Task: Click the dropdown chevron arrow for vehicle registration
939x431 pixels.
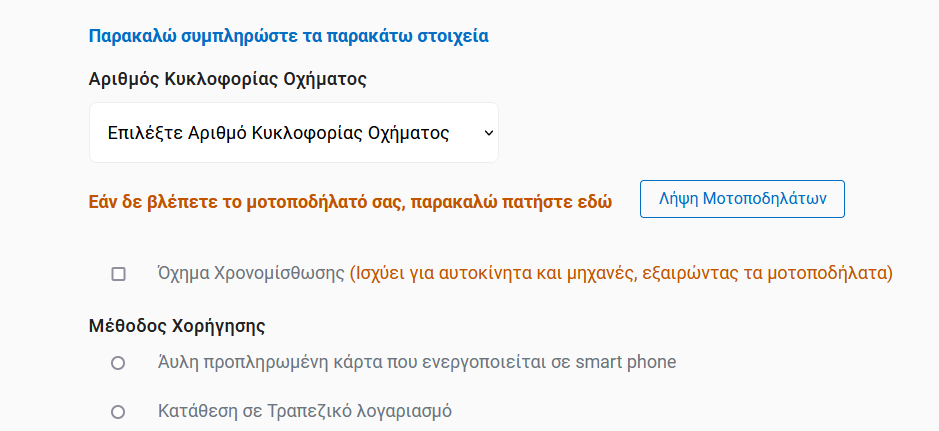Action: pos(489,133)
